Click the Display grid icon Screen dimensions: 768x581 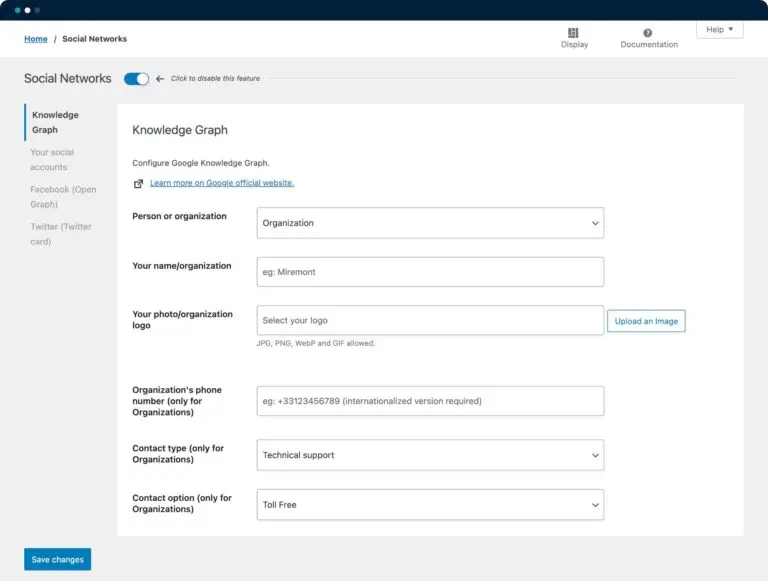573,33
